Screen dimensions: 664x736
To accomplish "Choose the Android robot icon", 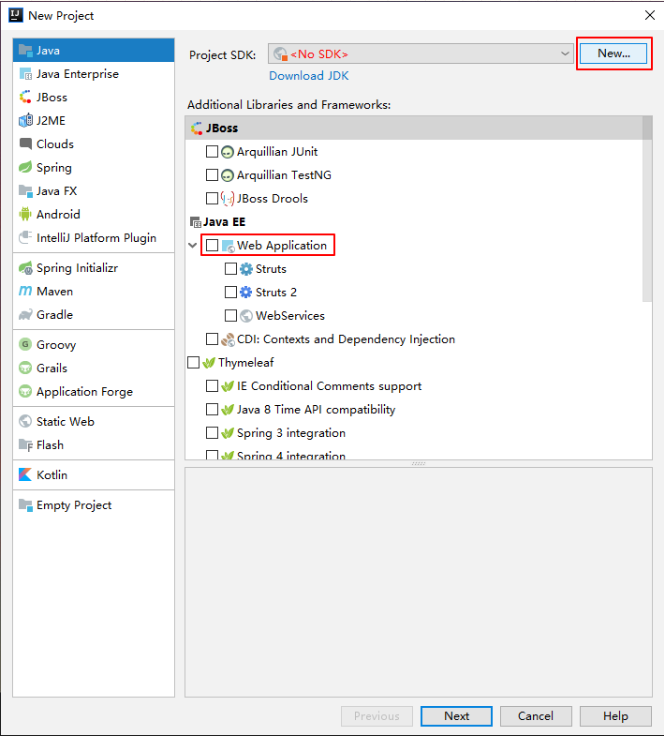I will tap(27, 214).
